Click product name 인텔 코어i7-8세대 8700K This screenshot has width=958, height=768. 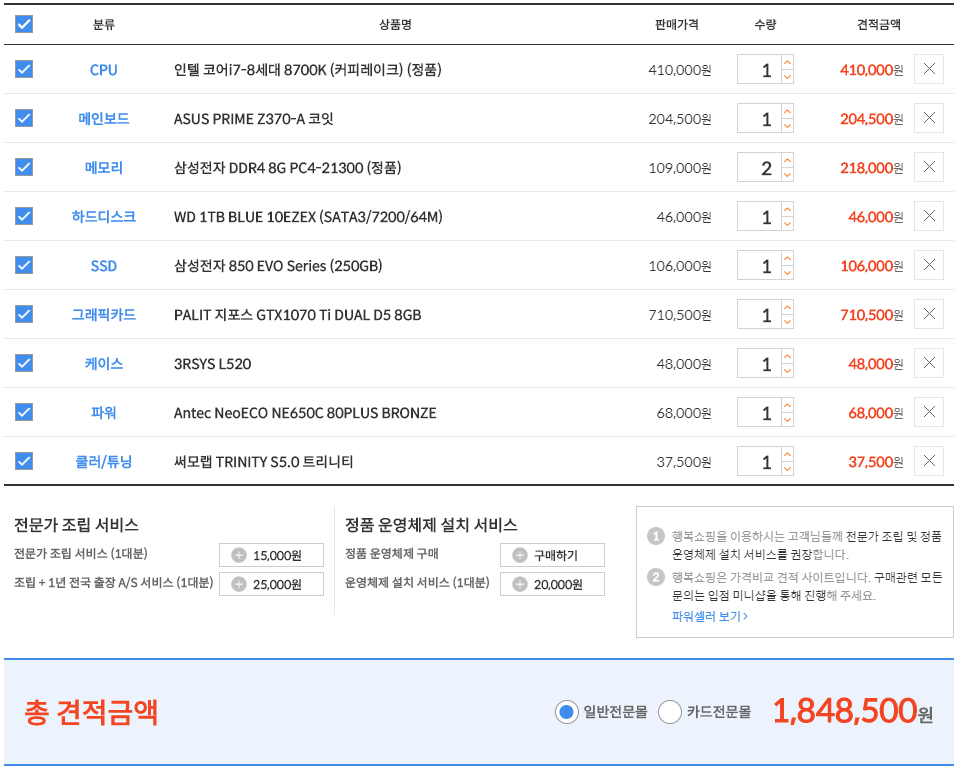pos(307,70)
